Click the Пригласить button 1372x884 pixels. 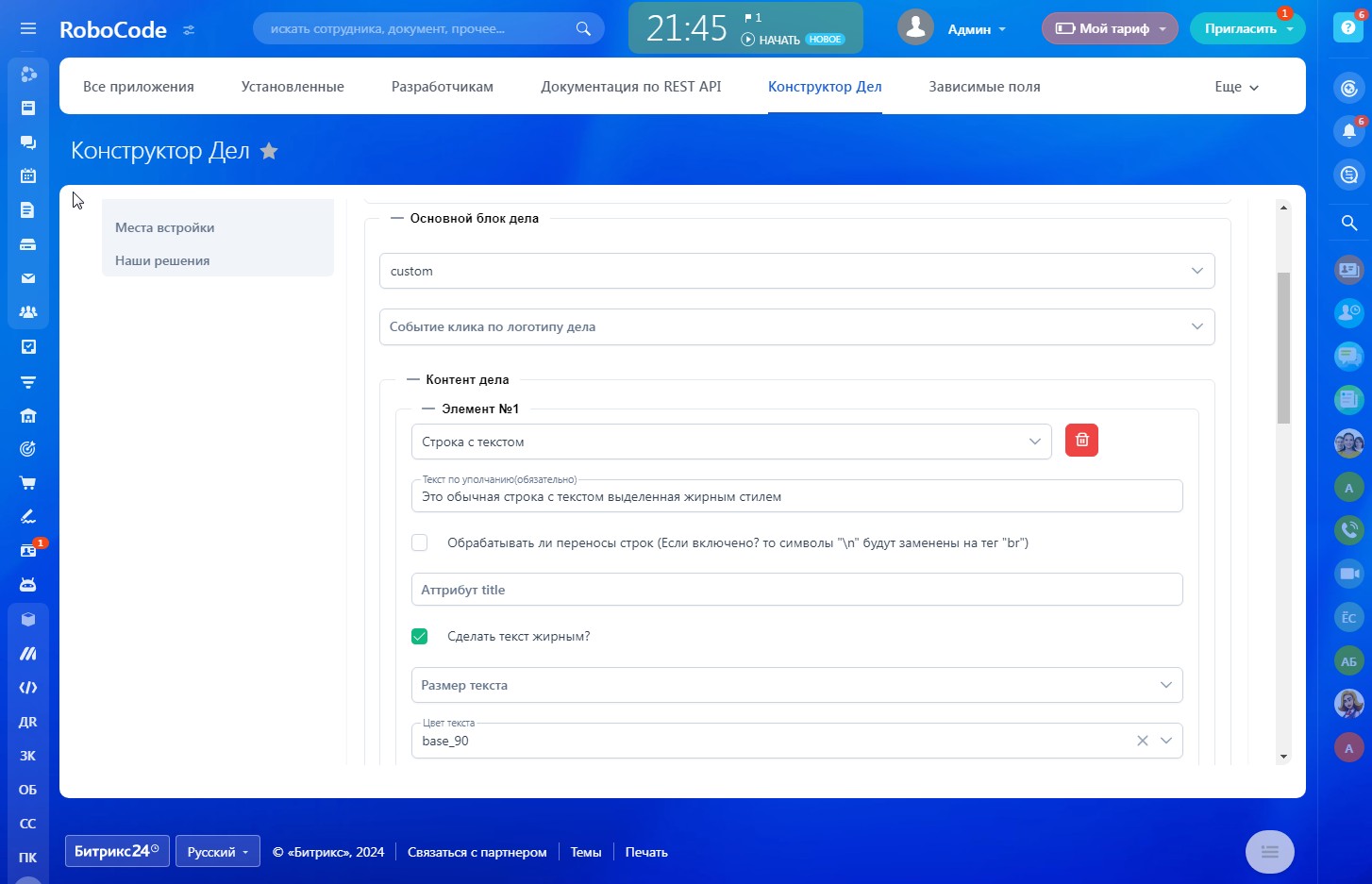pyautogui.click(x=1240, y=28)
